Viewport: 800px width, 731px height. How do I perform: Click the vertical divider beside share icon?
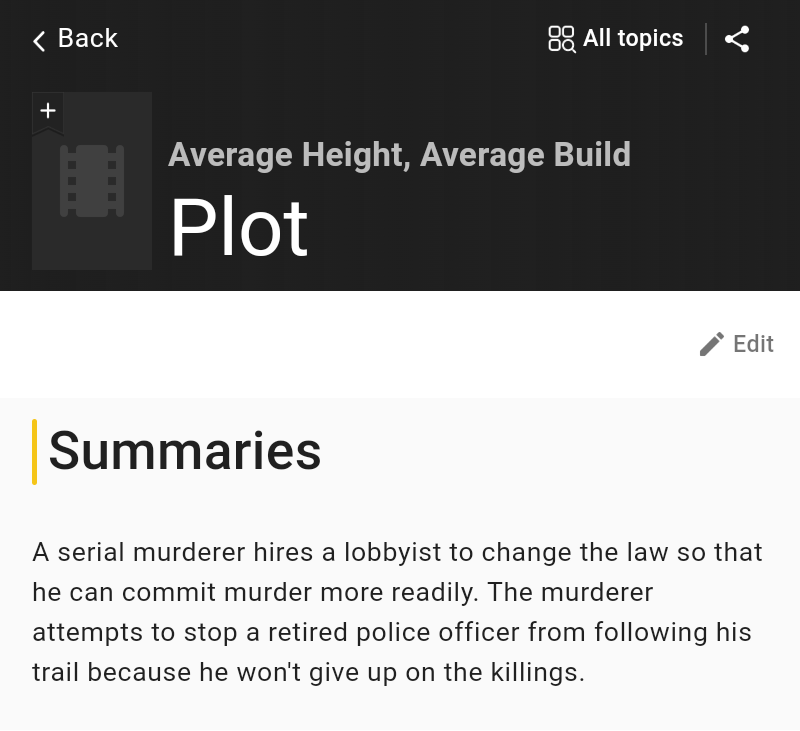click(706, 39)
